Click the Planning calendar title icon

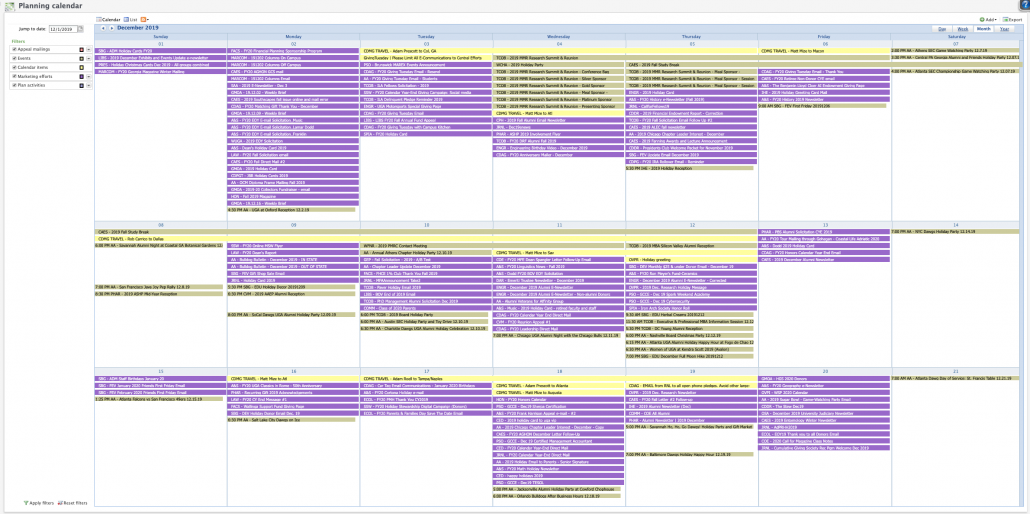pyautogui.click(x=9, y=6)
